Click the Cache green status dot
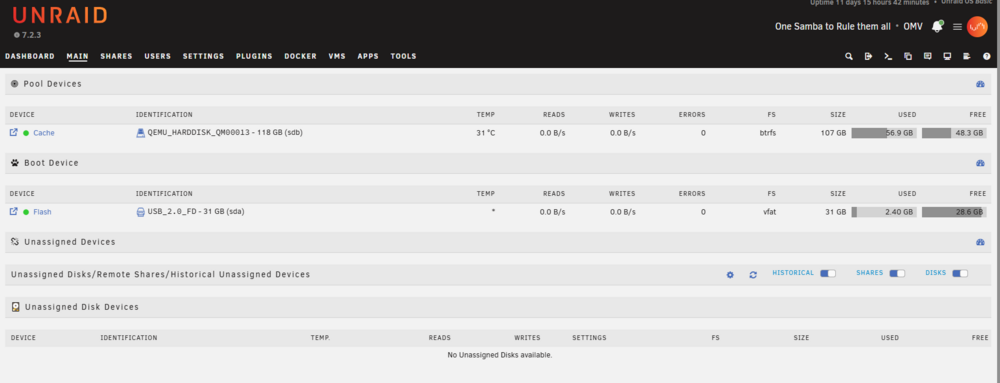 [x=26, y=133]
